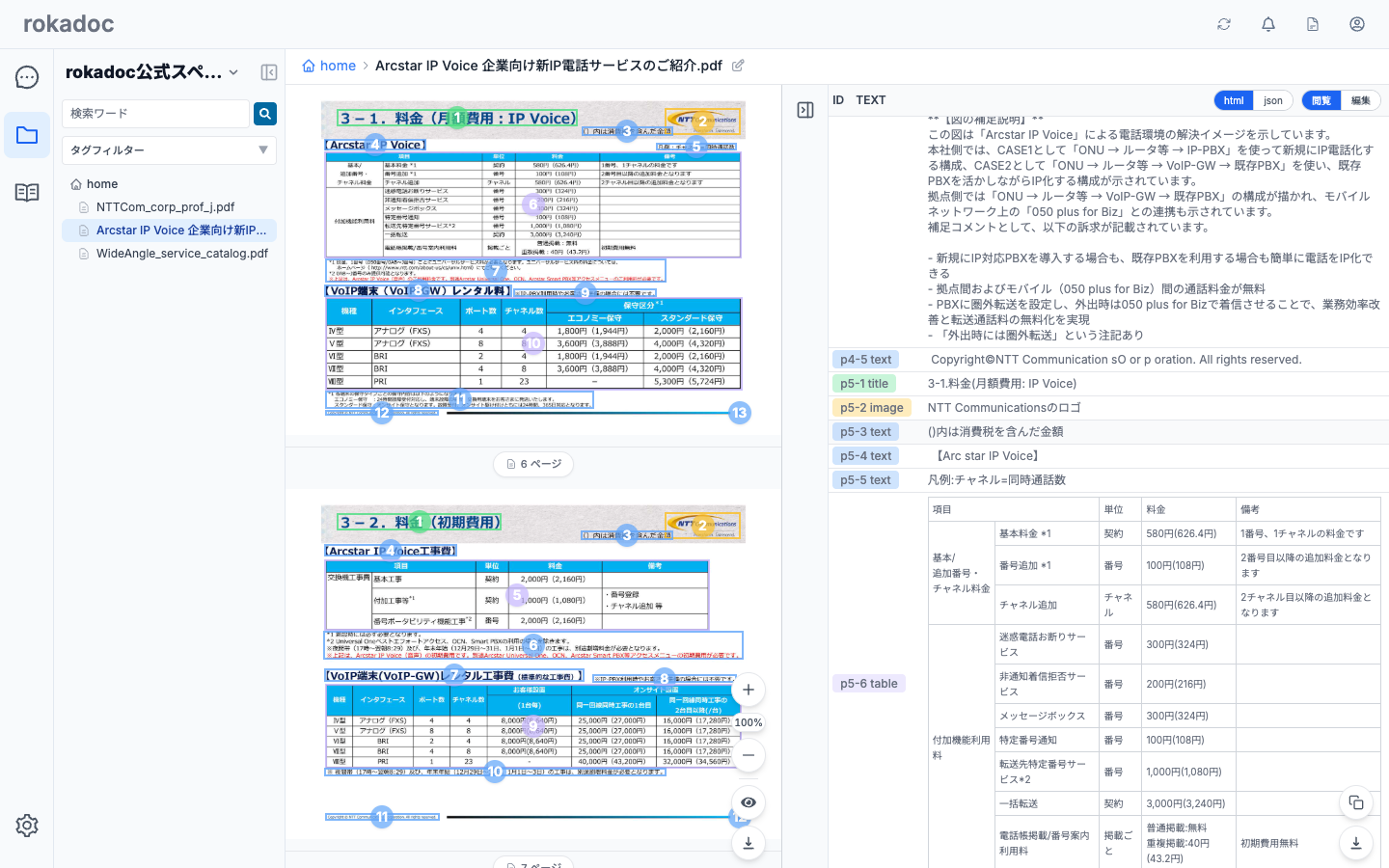Click the 検索ワード search field
The height and width of the screenshot is (868, 1389).
point(155,114)
